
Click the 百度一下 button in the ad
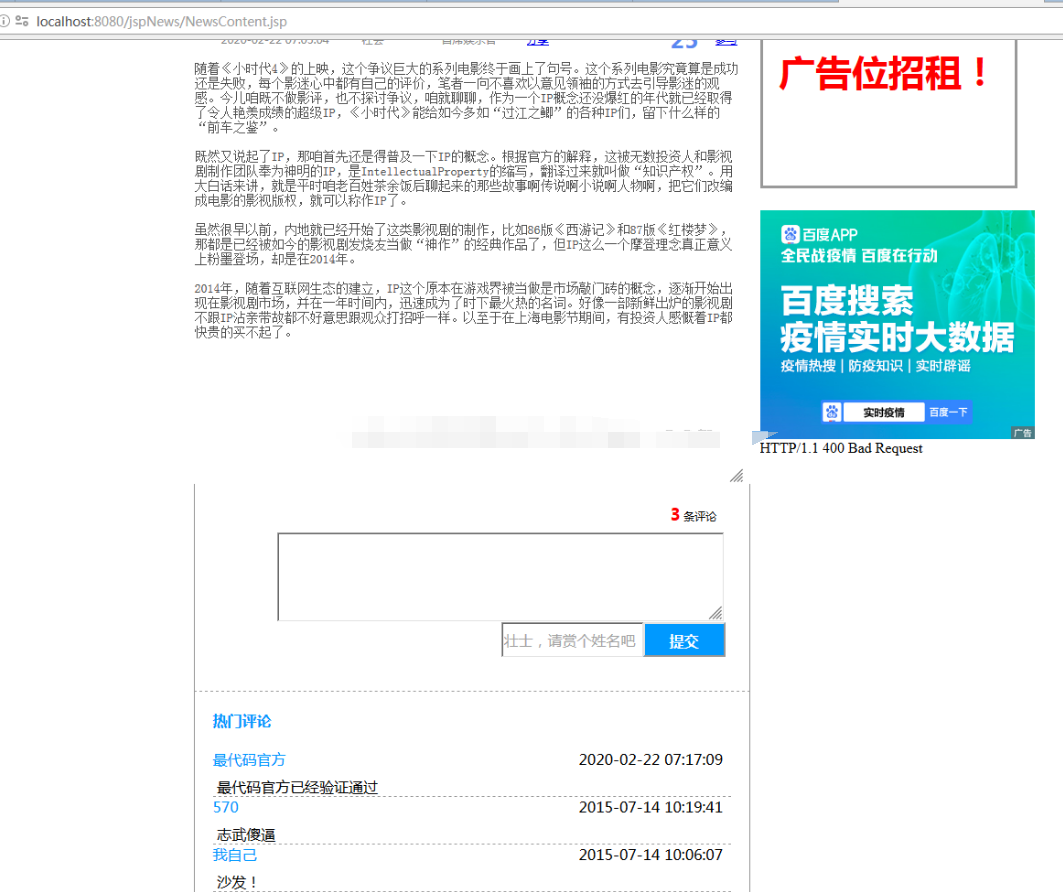(x=948, y=412)
